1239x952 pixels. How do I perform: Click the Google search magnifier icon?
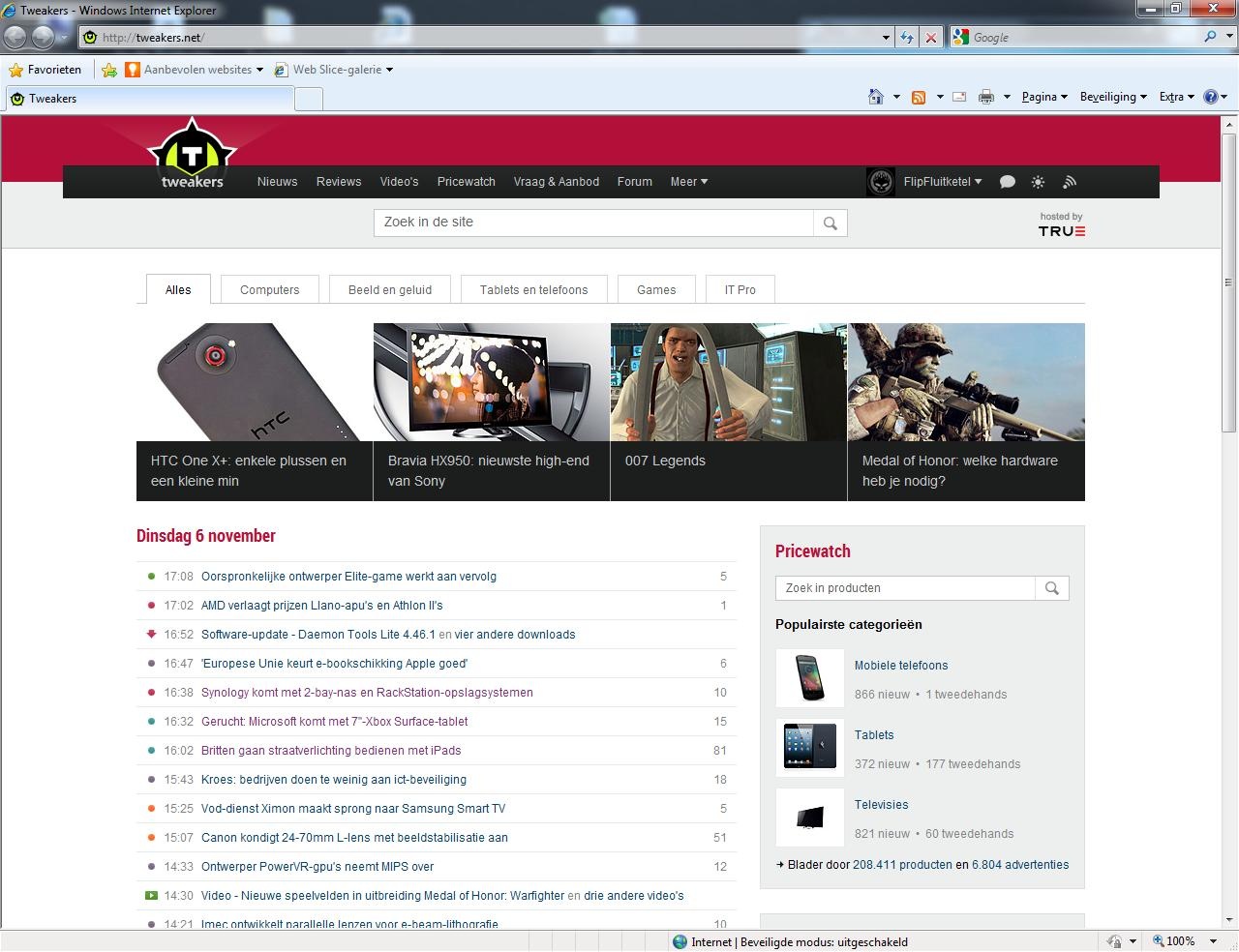pos(1210,37)
